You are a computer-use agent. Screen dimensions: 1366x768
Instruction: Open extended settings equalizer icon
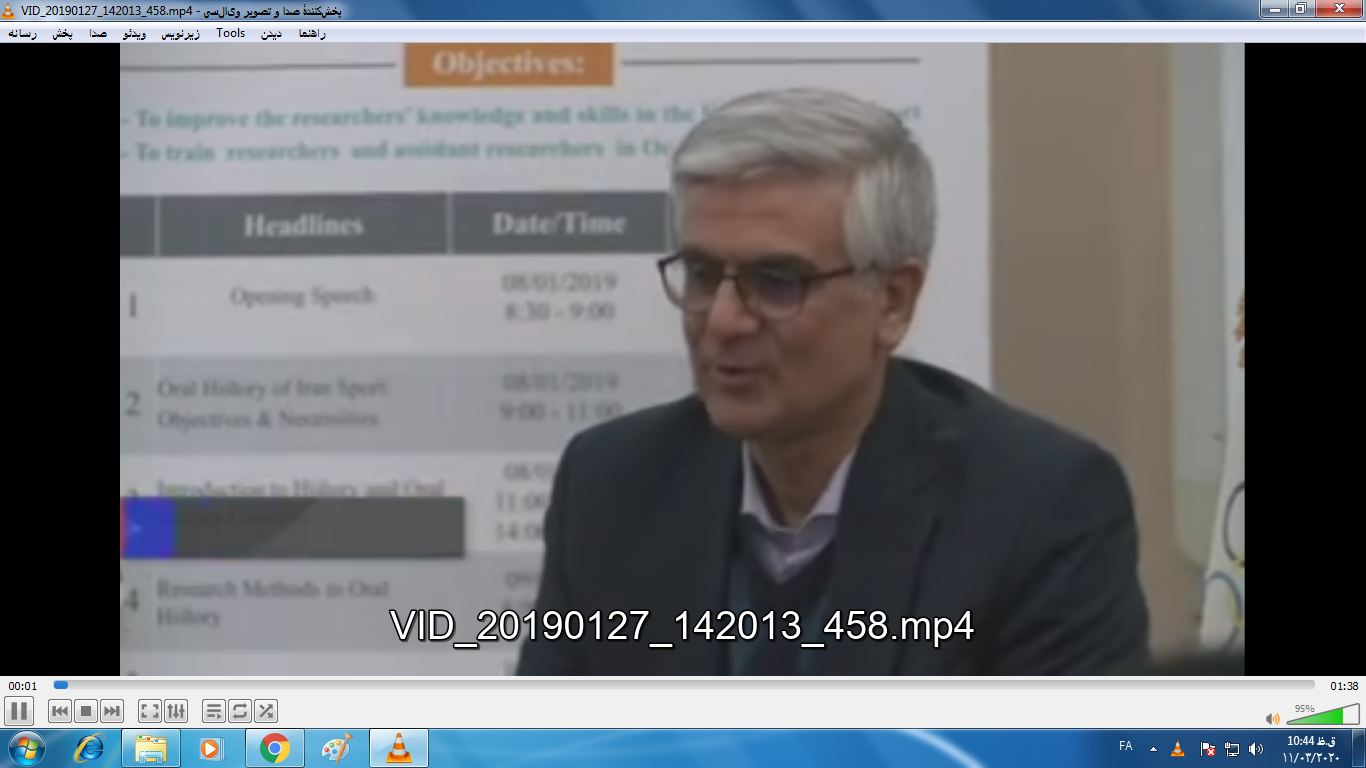[x=175, y=711]
